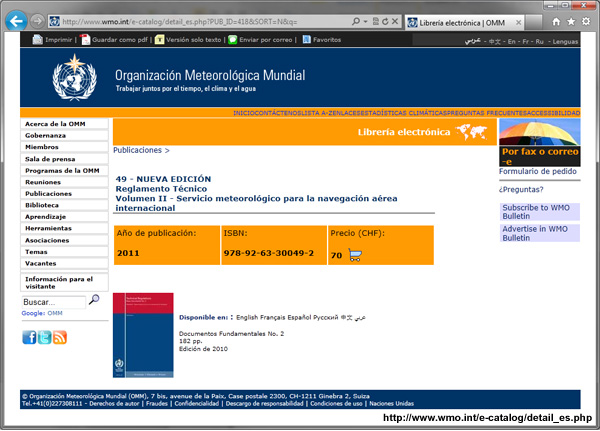This screenshot has height=431, width=600.
Task: Switch language to Arabic in top bar
Action: tap(472, 41)
